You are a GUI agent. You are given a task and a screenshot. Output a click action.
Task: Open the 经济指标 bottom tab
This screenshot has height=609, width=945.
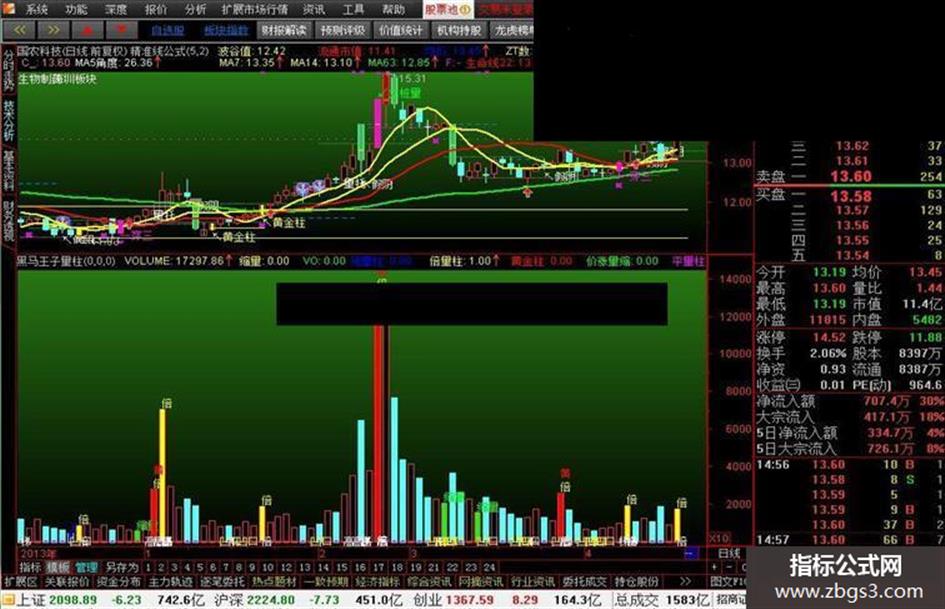pyautogui.click(x=378, y=582)
